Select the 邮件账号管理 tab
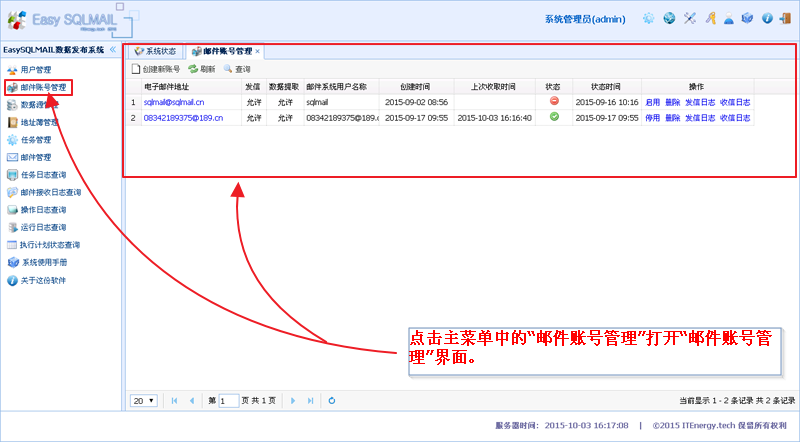 222,51
